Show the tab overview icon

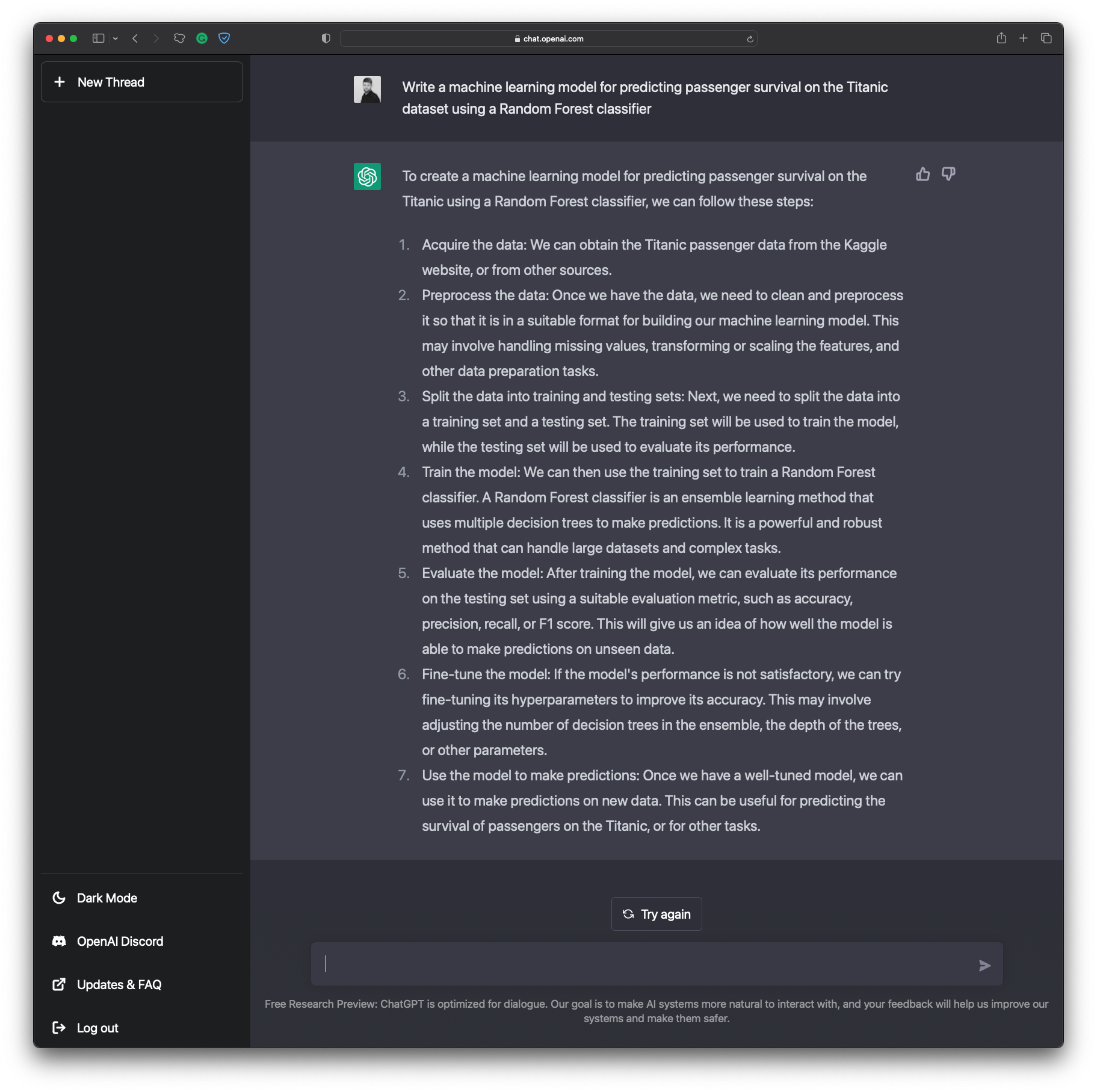pyautogui.click(x=1046, y=39)
